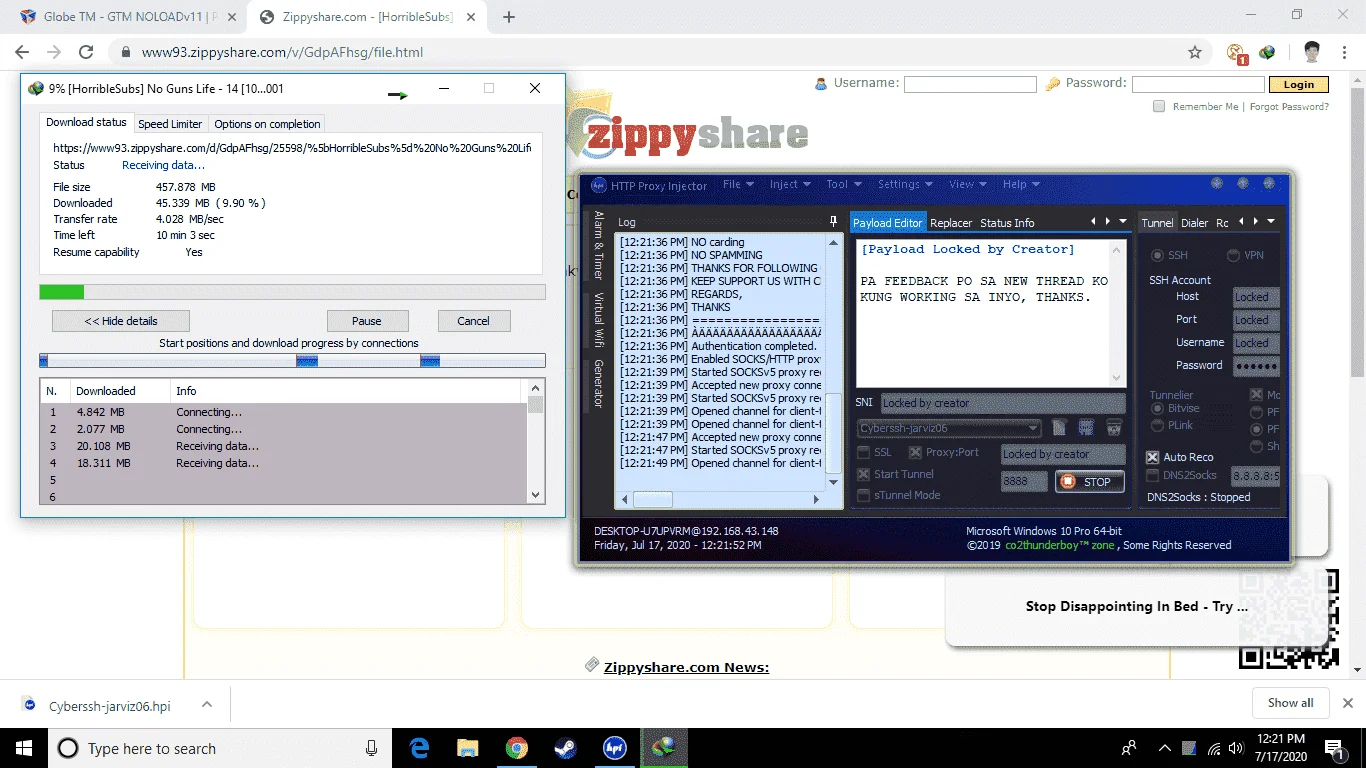Open Steam from the taskbar
The image size is (1366, 768).
point(565,748)
